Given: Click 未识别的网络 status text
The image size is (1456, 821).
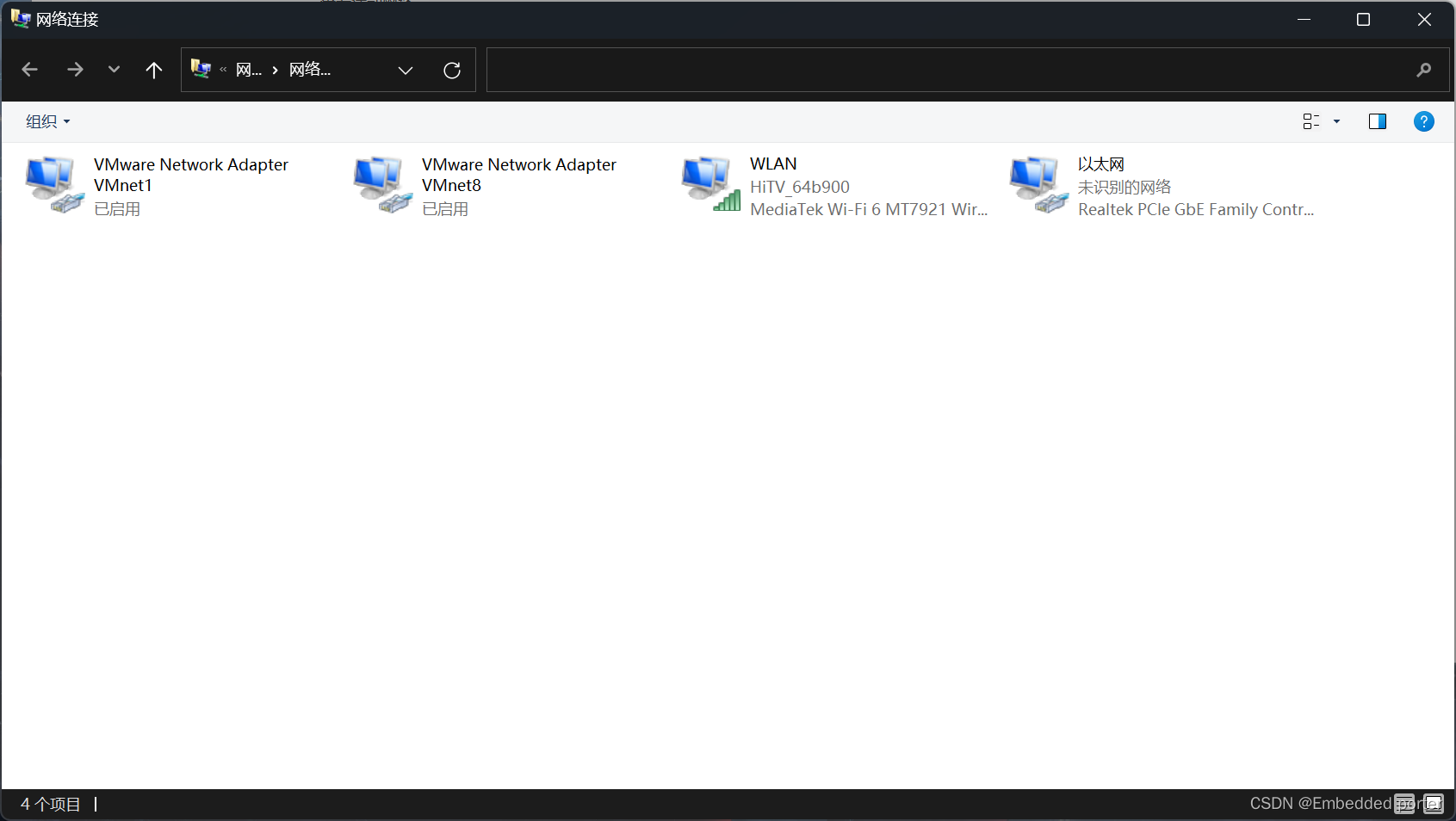Looking at the screenshot, I should click(x=1125, y=187).
